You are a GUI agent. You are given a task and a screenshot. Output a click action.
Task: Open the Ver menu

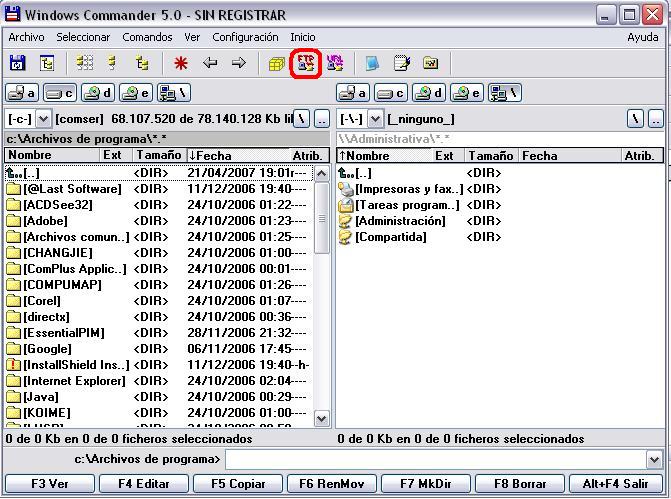click(x=192, y=37)
